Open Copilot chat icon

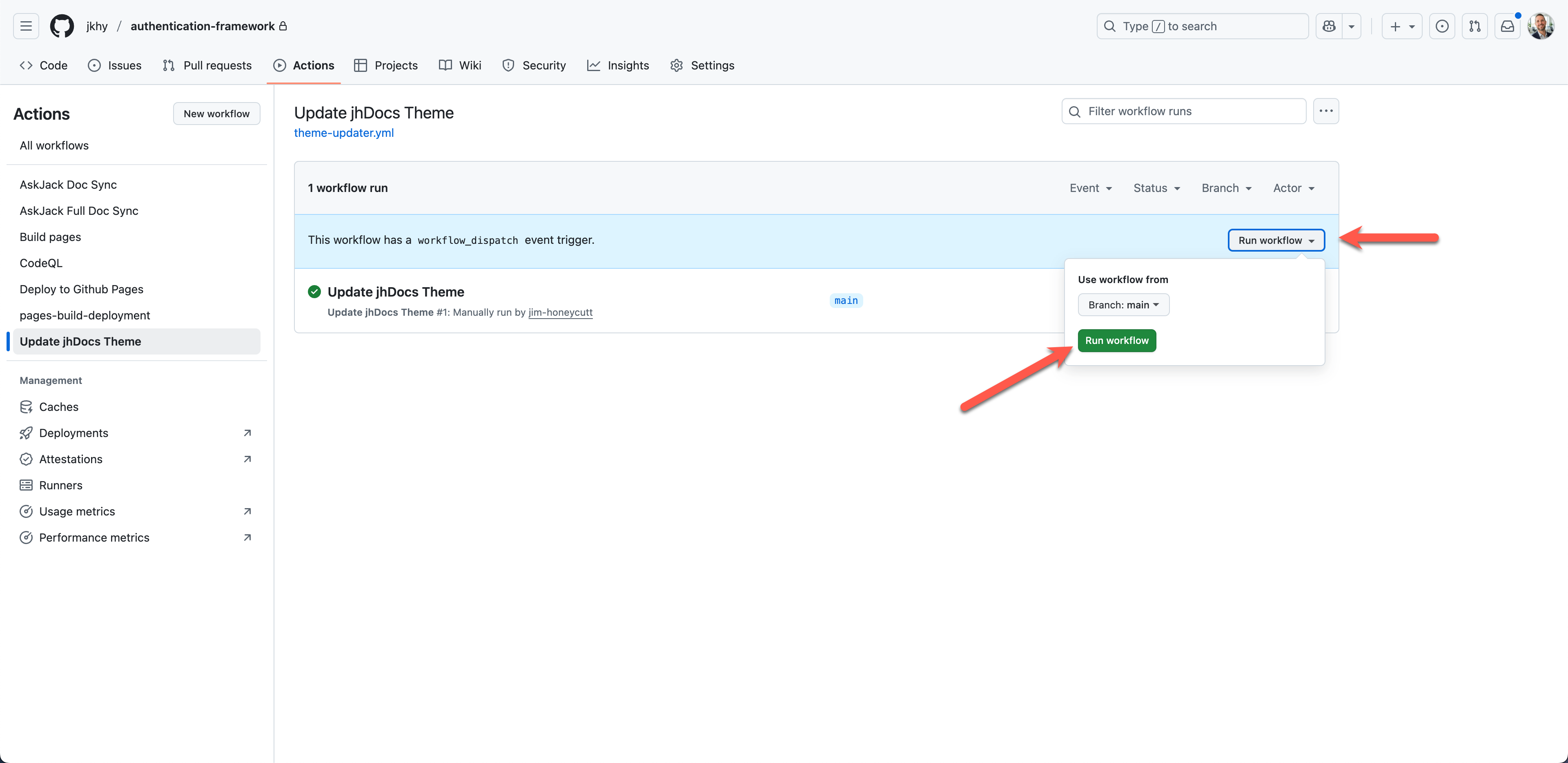(x=1329, y=26)
